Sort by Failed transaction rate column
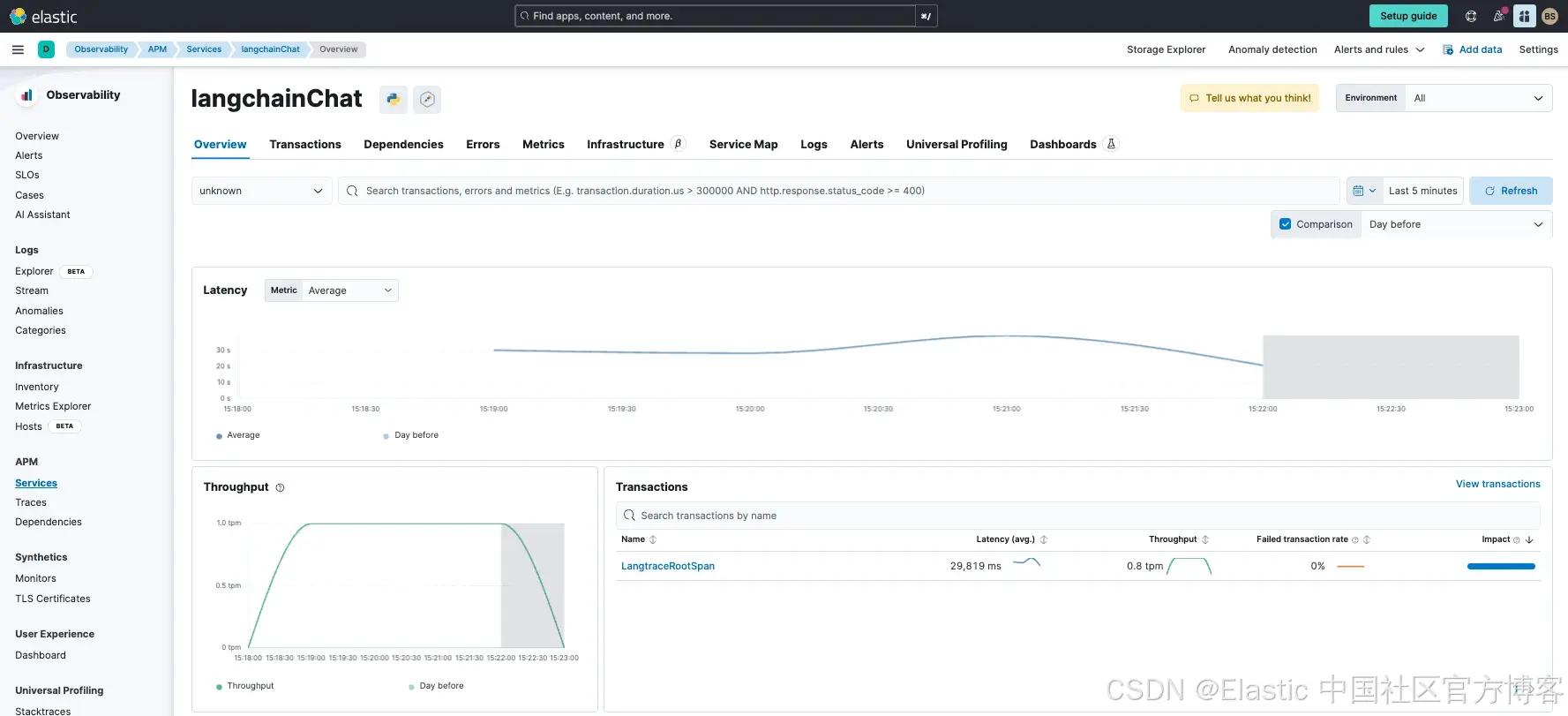1568x716 pixels. [1313, 539]
